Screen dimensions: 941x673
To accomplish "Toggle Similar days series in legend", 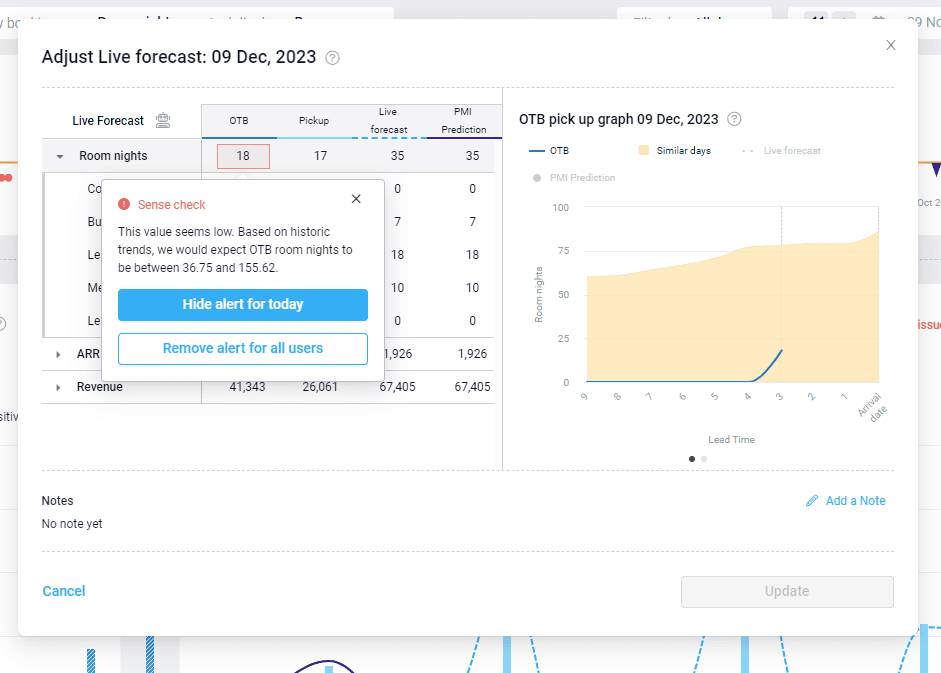I will tap(673, 151).
